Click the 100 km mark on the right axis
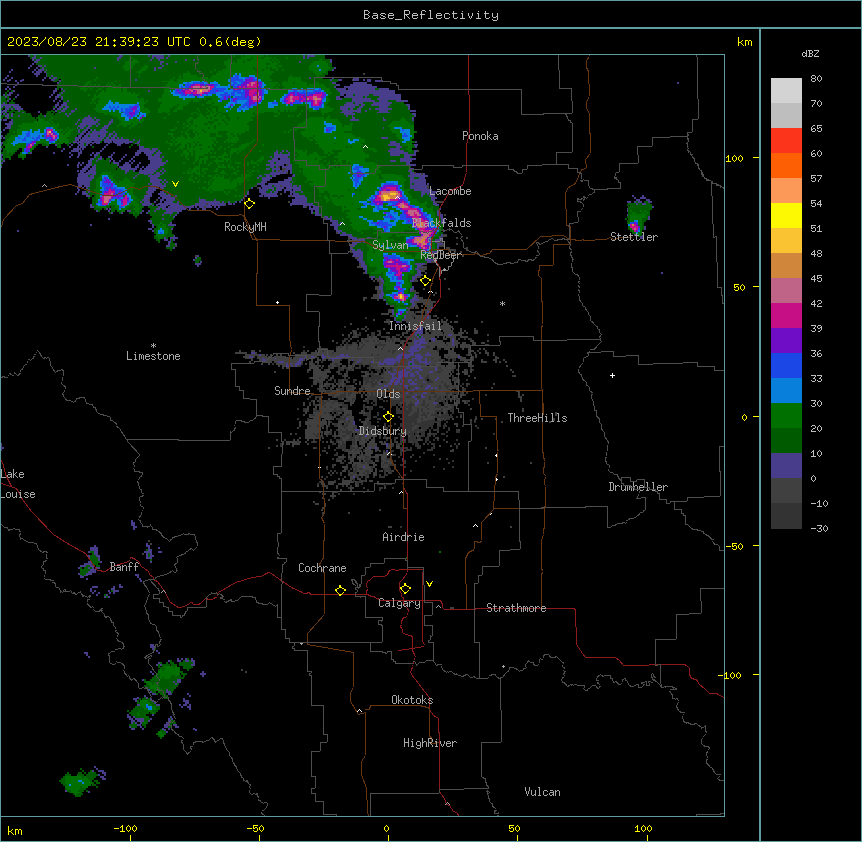The height and width of the screenshot is (842, 862). 734,158
